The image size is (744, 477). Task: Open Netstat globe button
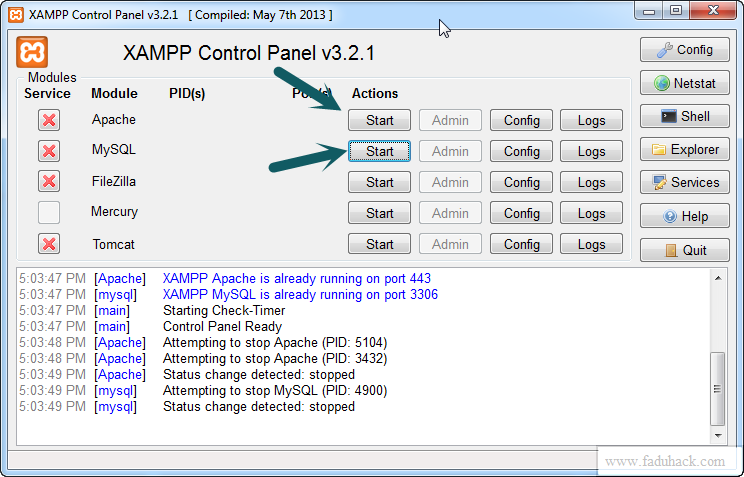pyautogui.click(x=685, y=83)
